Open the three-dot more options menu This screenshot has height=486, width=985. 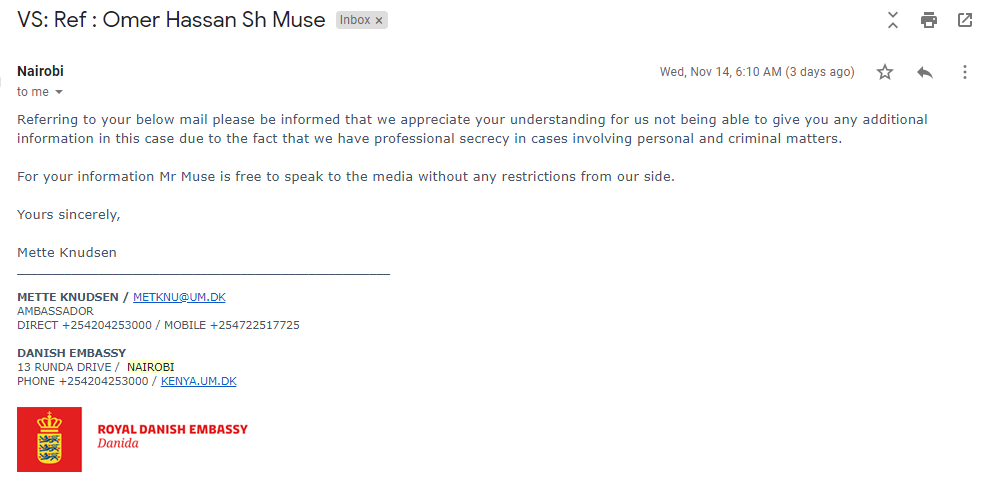[x=965, y=72]
